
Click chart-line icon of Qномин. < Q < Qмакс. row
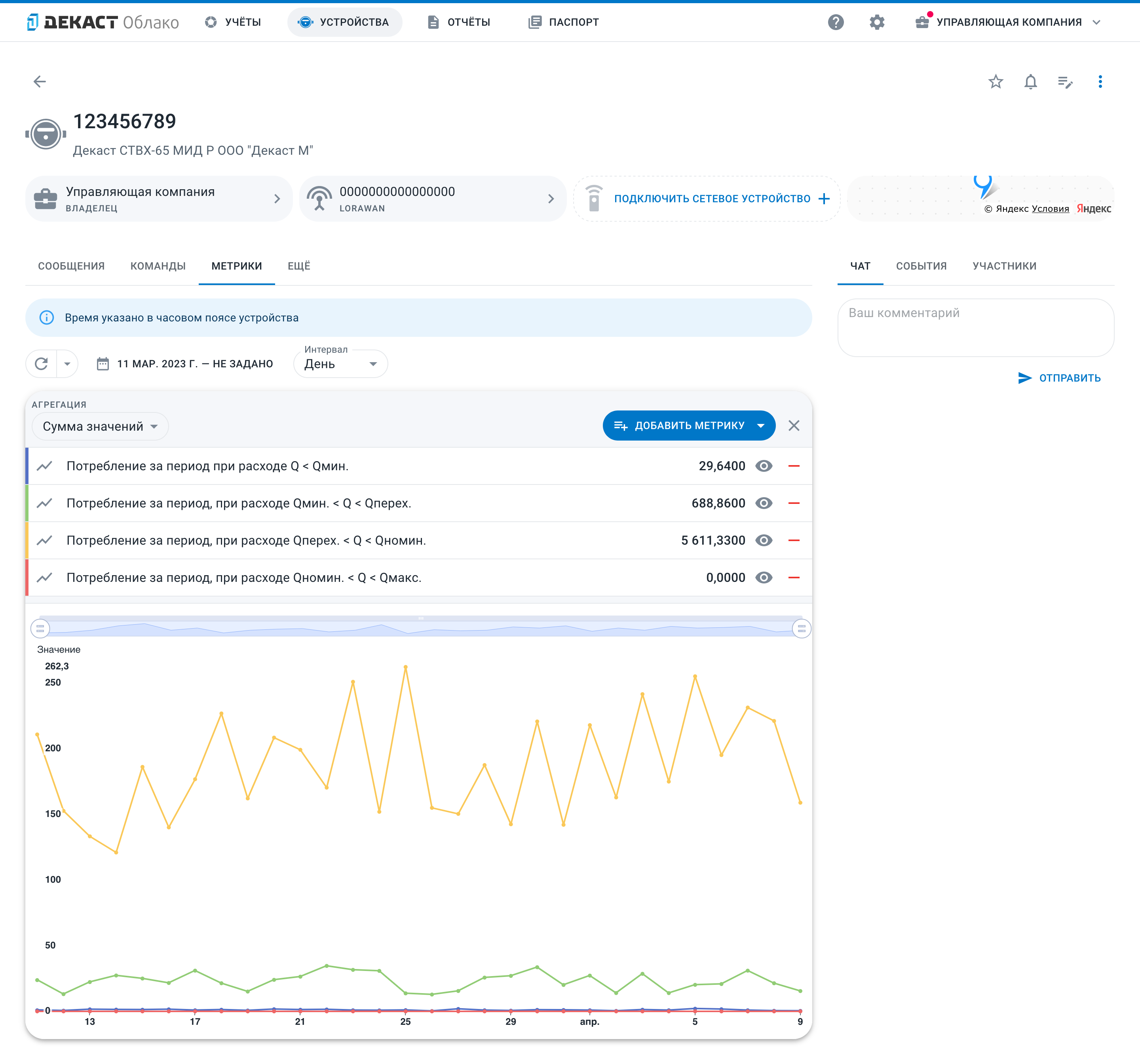(x=45, y=578)
